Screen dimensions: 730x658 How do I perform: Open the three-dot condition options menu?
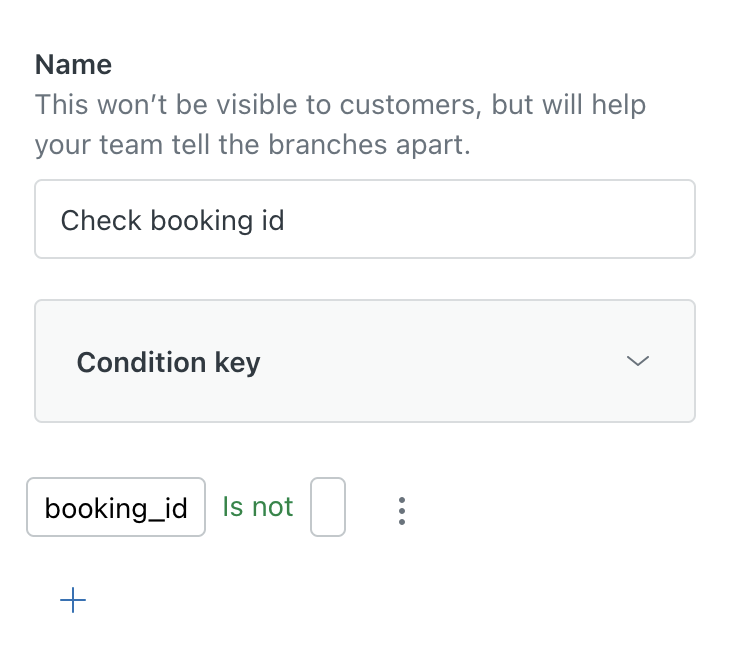401,509
